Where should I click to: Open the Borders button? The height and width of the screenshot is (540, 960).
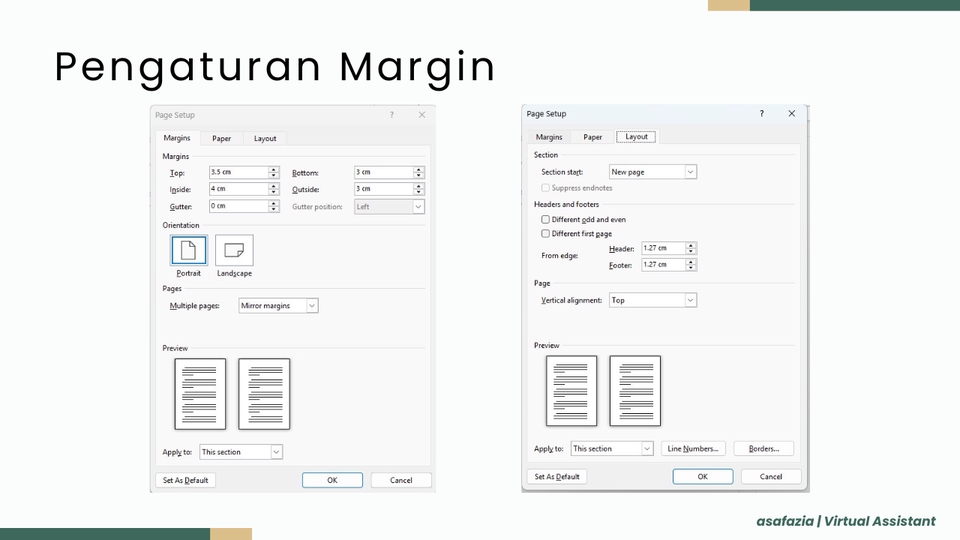coord(764,449)
